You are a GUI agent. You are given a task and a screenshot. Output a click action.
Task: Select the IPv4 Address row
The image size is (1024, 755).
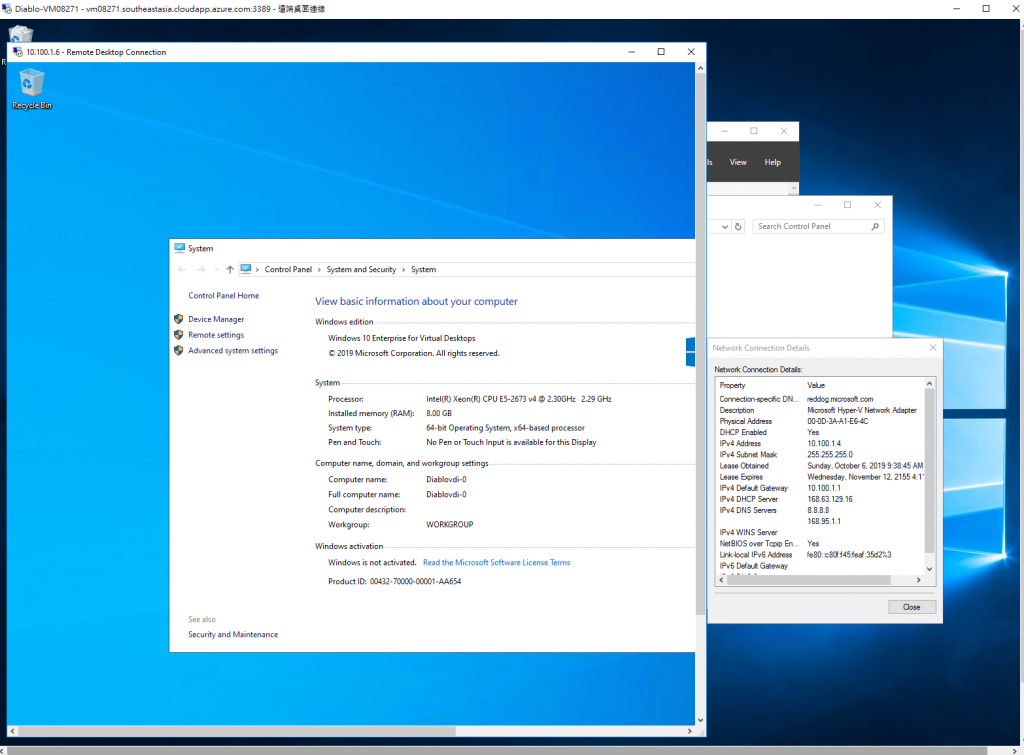[820, 443]
